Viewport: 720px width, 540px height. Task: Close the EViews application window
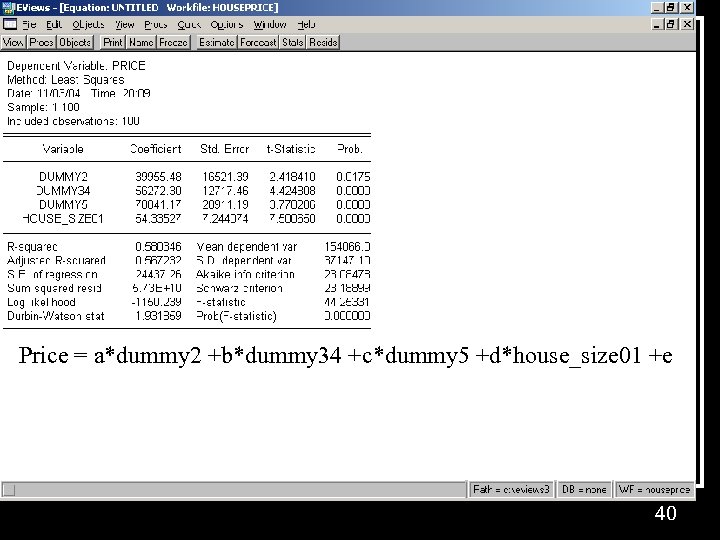[686, 8]
